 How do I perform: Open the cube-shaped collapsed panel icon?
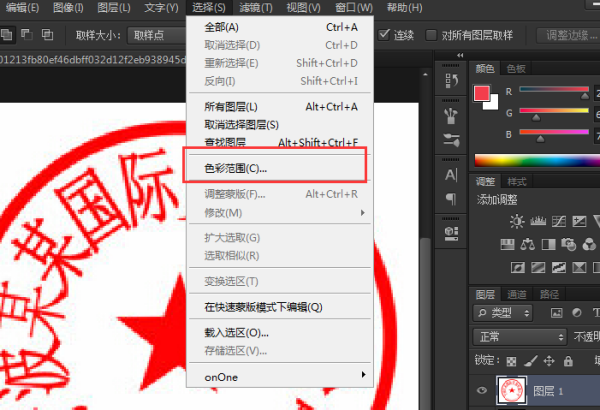[x=452, y=233]
